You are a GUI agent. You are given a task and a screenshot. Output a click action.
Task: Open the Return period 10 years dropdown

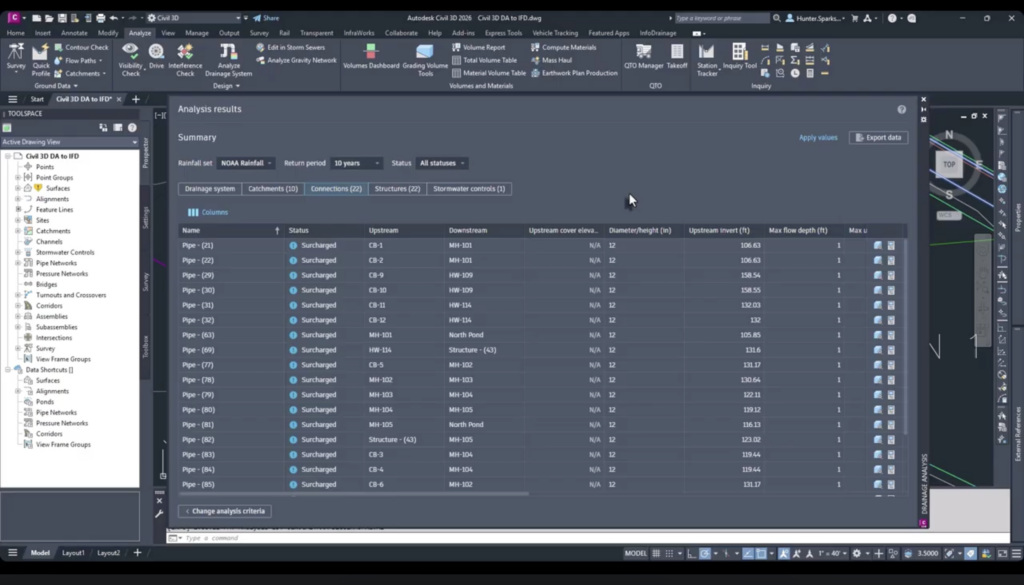[356, 163]
